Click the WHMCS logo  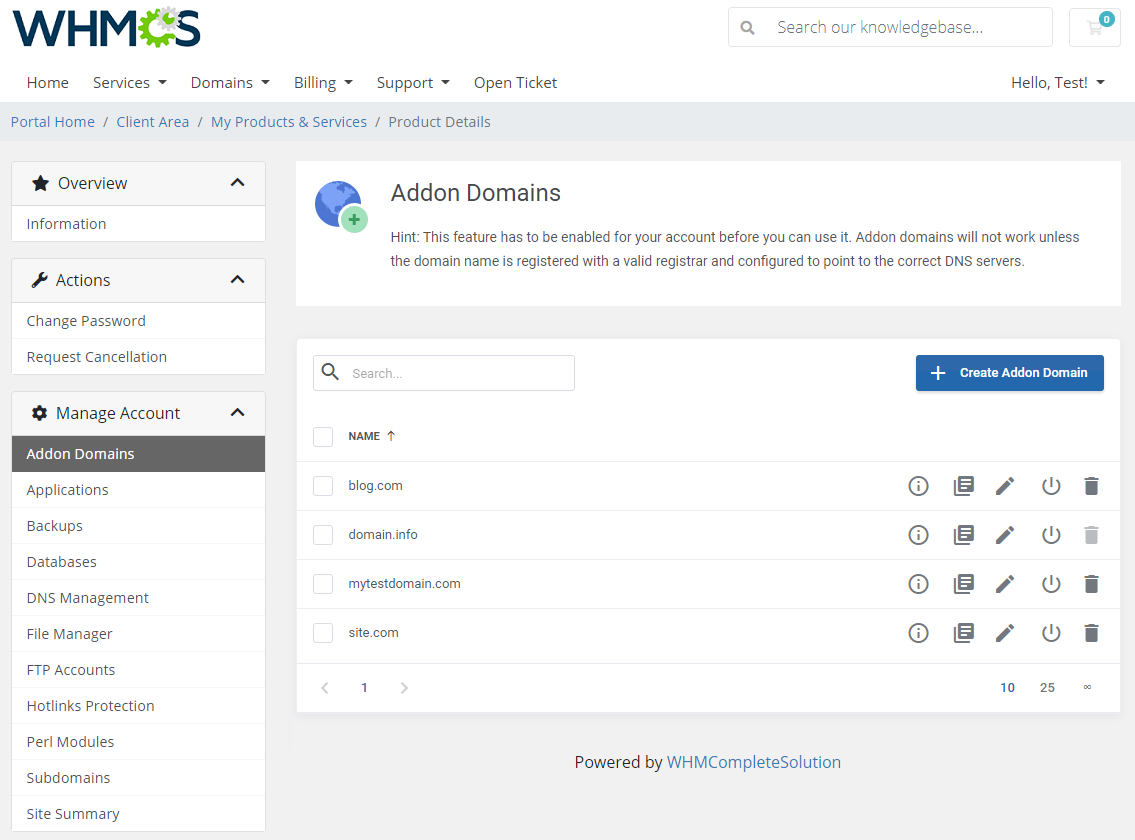pos(106,28)
